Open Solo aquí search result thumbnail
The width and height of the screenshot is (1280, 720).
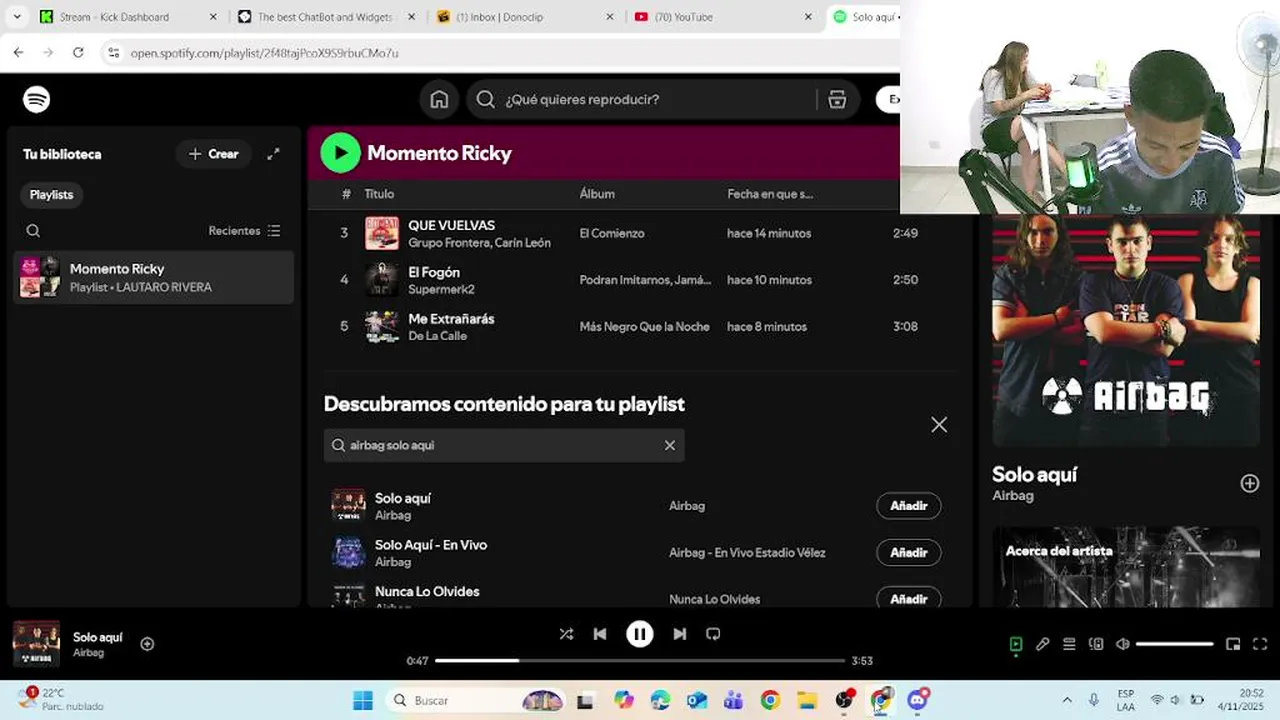pyautogui.click(x=348, y=506)
